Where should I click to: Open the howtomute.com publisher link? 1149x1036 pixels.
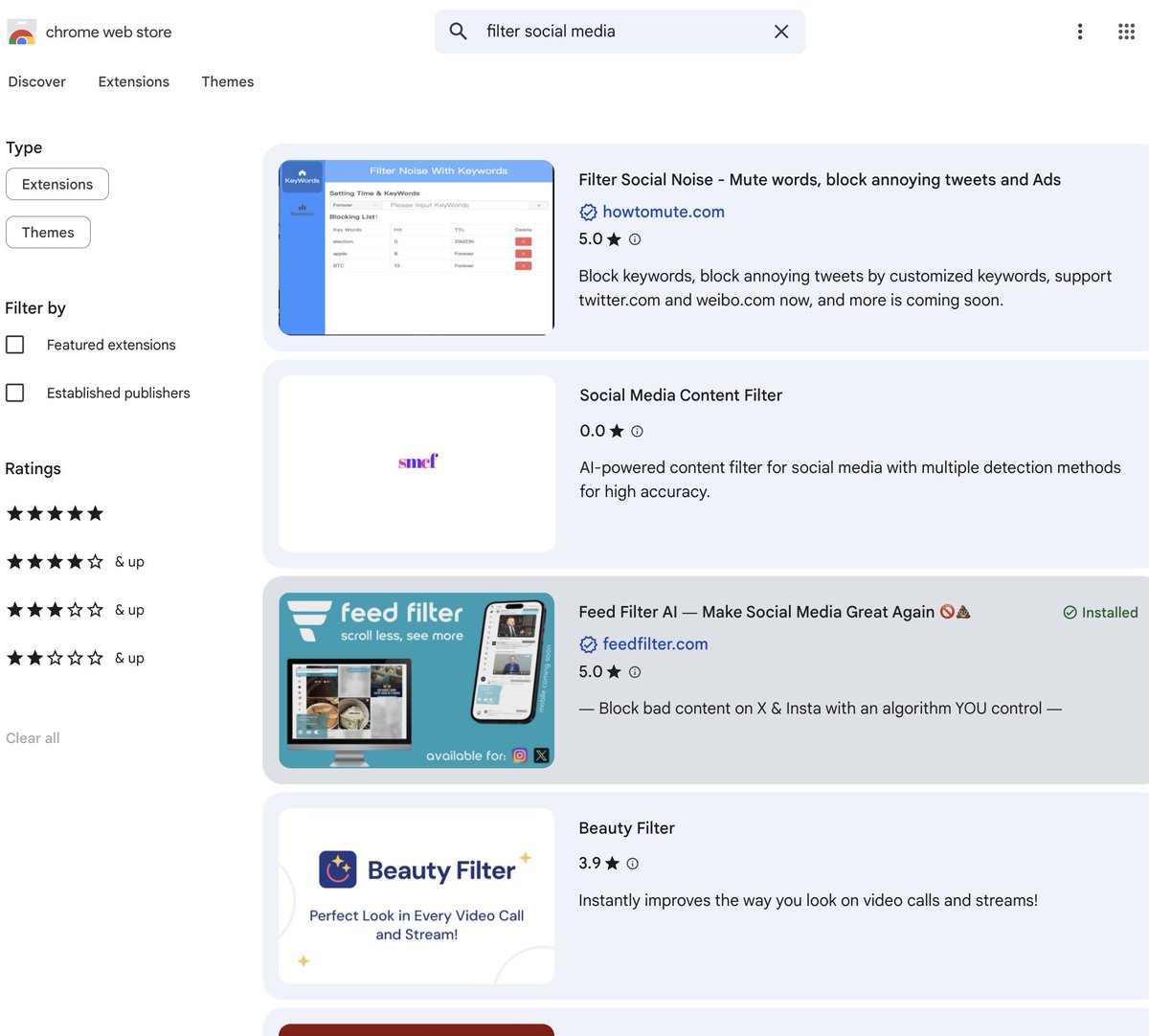point(664,213)
